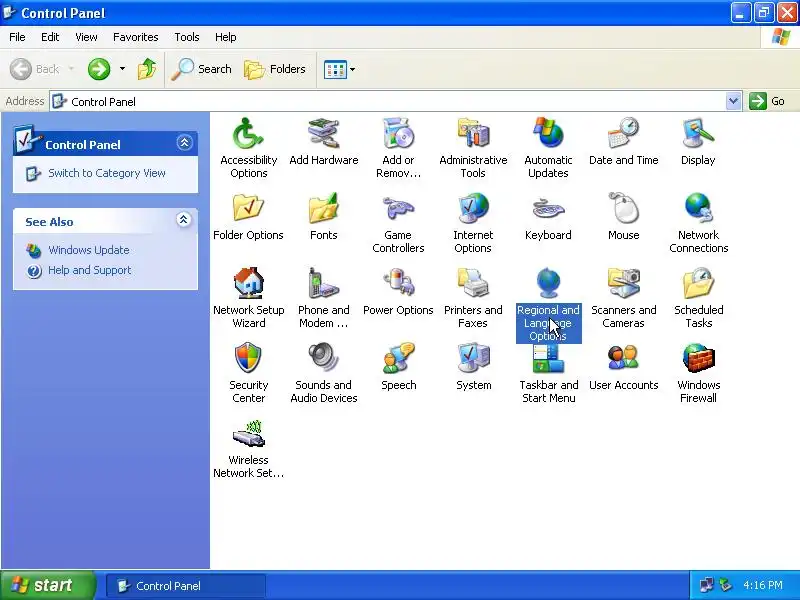Click the Search toolbar button
The width and height of the screenshot is (800, 600).
point(201,69)
